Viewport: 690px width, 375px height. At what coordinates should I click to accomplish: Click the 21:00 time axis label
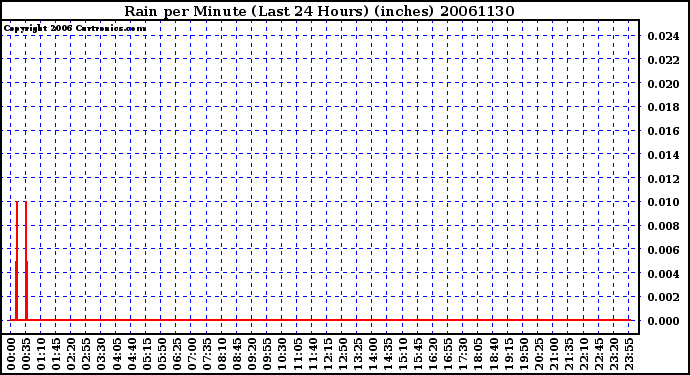(x=554, y=354)
